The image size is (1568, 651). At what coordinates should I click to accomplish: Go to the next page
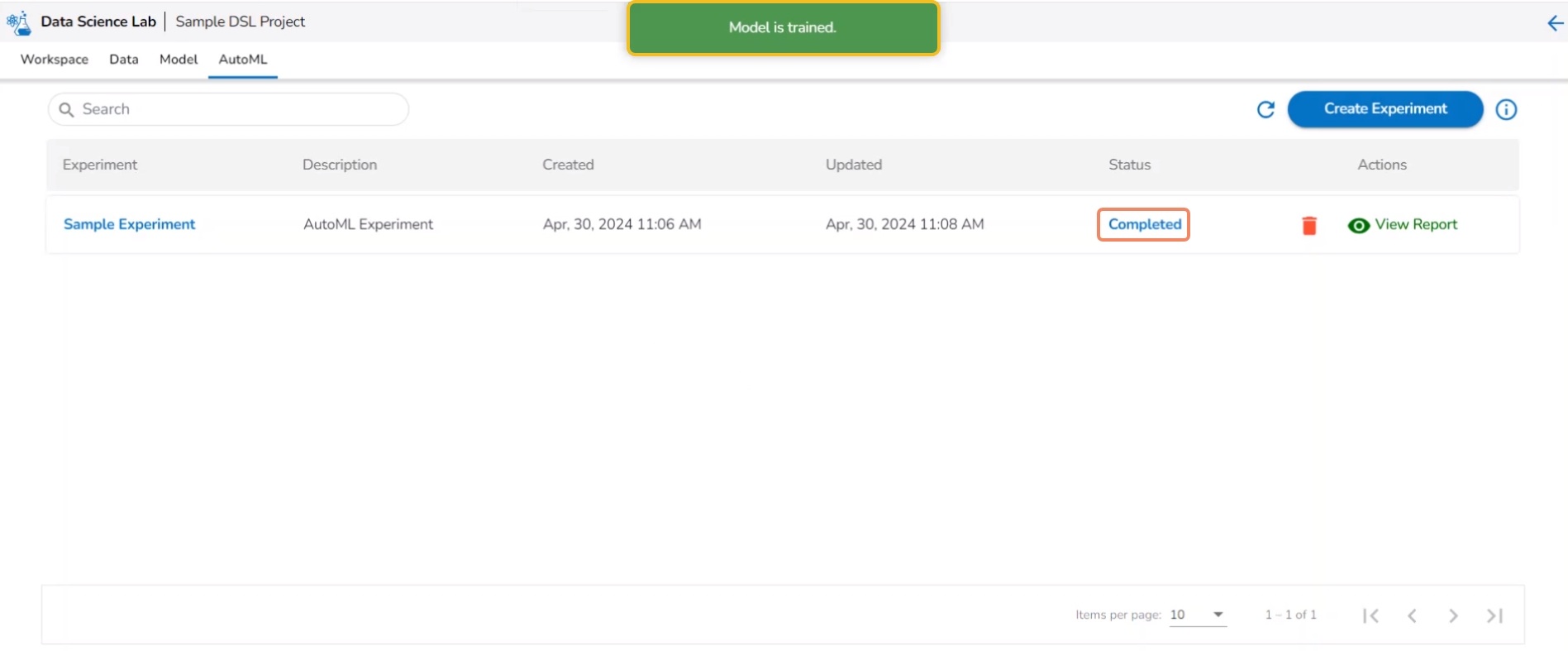click(x=1453, y=615)
